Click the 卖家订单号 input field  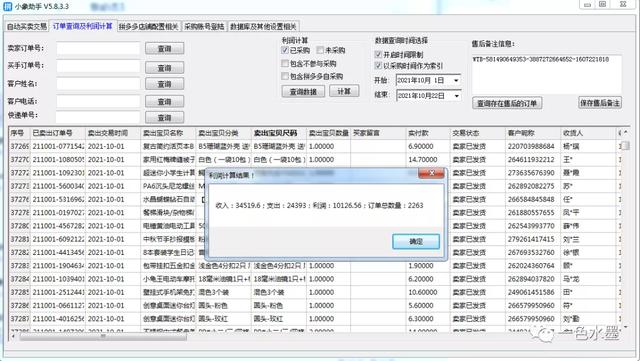click(x=98, y=48)
